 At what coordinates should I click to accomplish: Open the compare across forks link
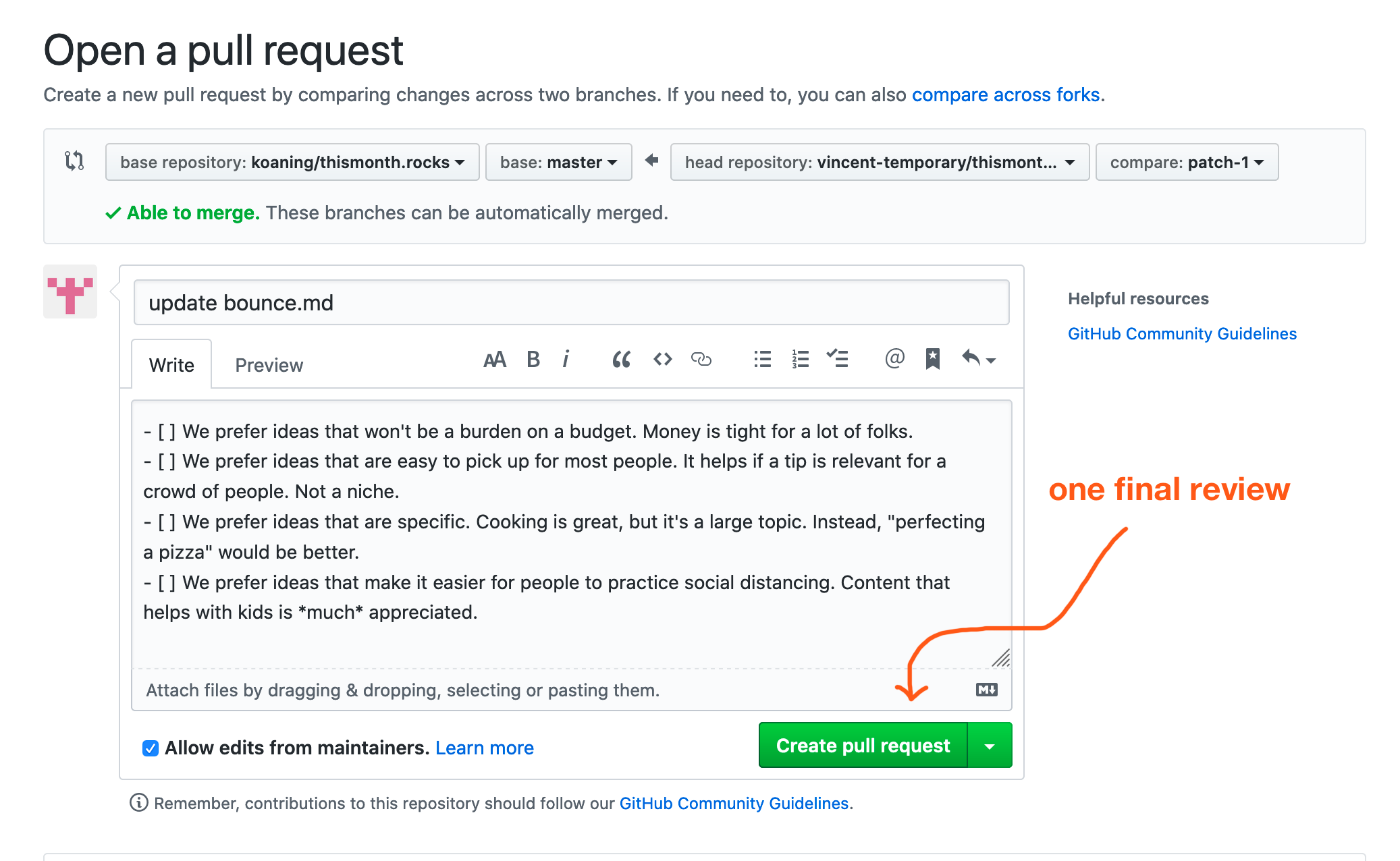(1006, 94)
